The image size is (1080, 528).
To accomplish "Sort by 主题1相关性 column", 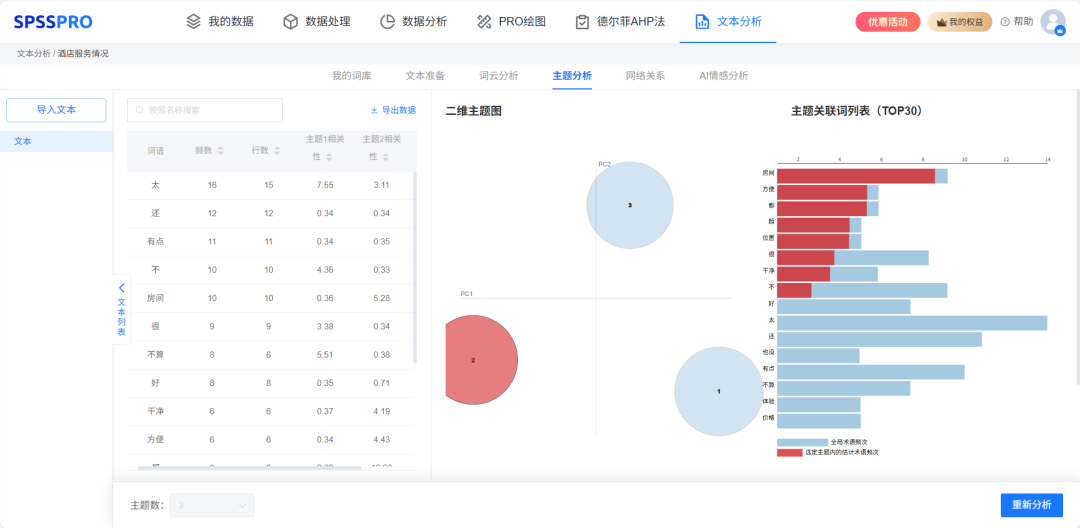I will tap(329, 157).
